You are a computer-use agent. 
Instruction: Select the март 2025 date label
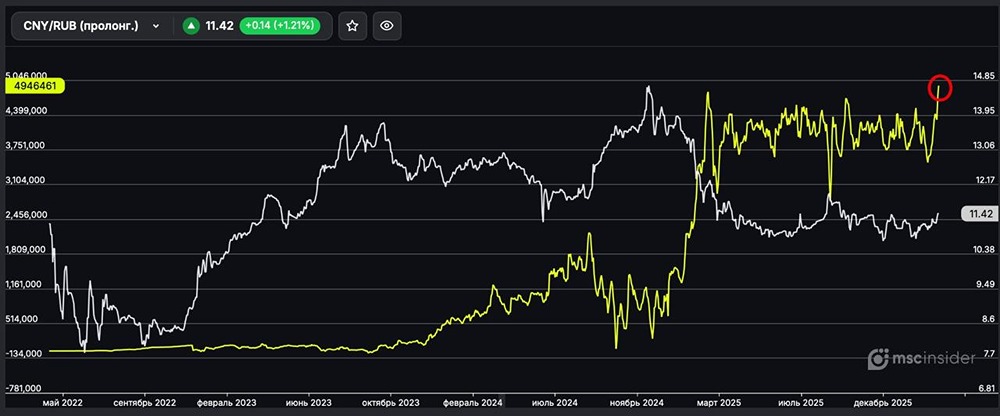(x=719, y=403)
